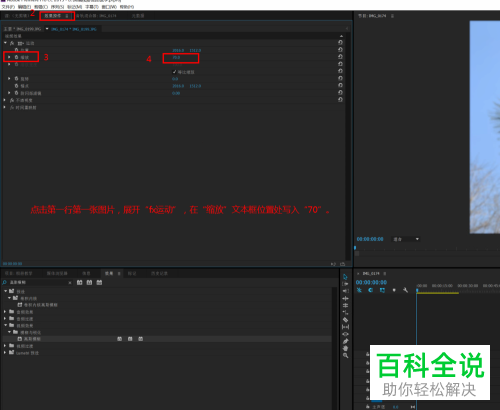
Task: Click the timeline playhead at sequence start
Action: click(x=417, y=291)
